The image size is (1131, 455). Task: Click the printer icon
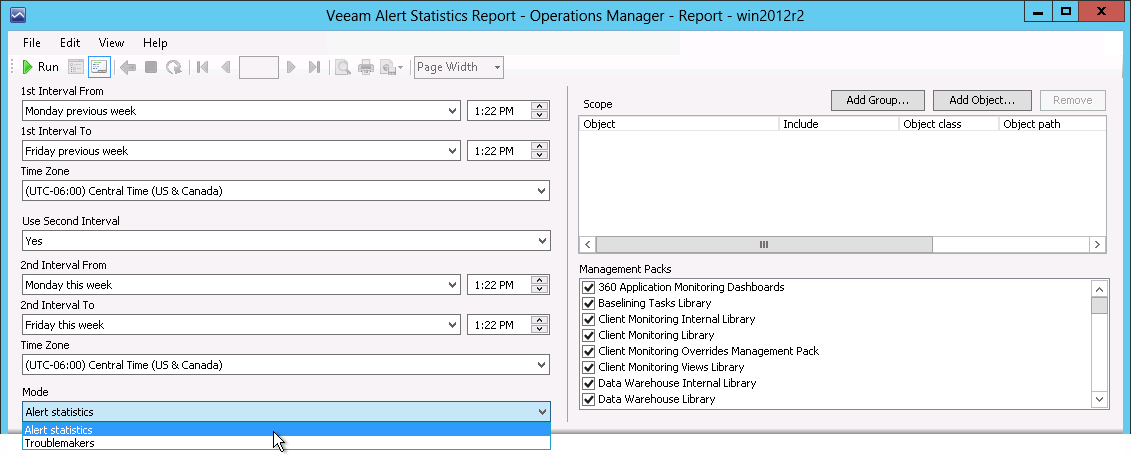(366, 67)
